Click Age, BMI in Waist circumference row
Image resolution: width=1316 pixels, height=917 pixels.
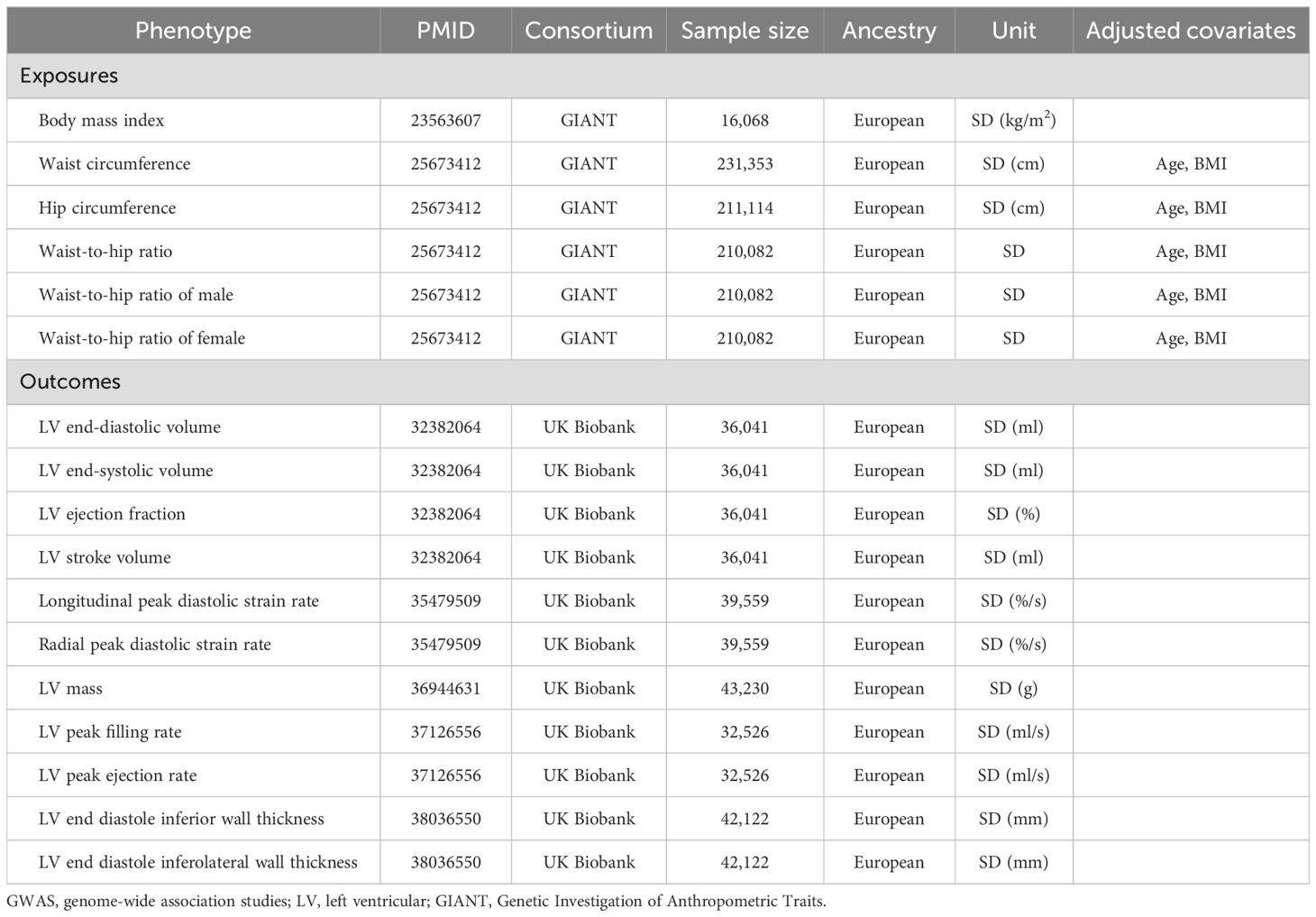1191,164
